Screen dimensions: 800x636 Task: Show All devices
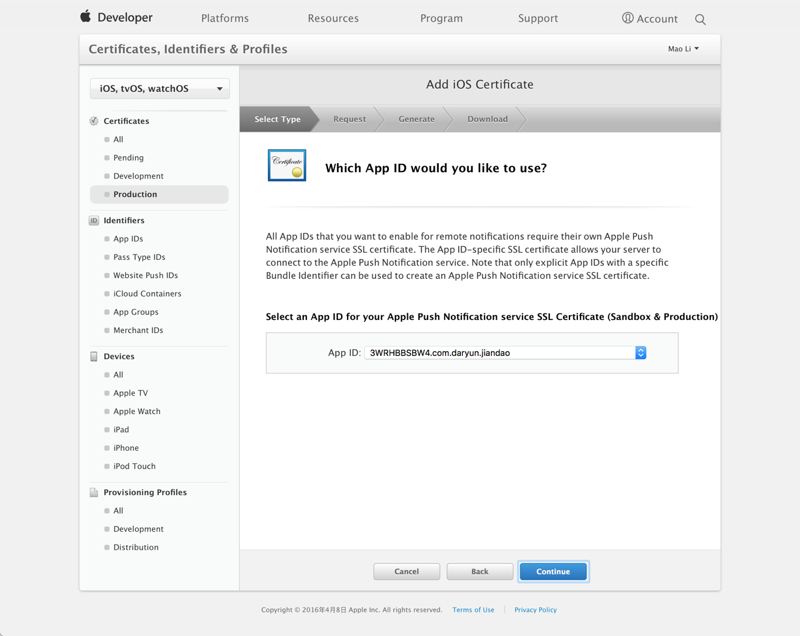118,375
